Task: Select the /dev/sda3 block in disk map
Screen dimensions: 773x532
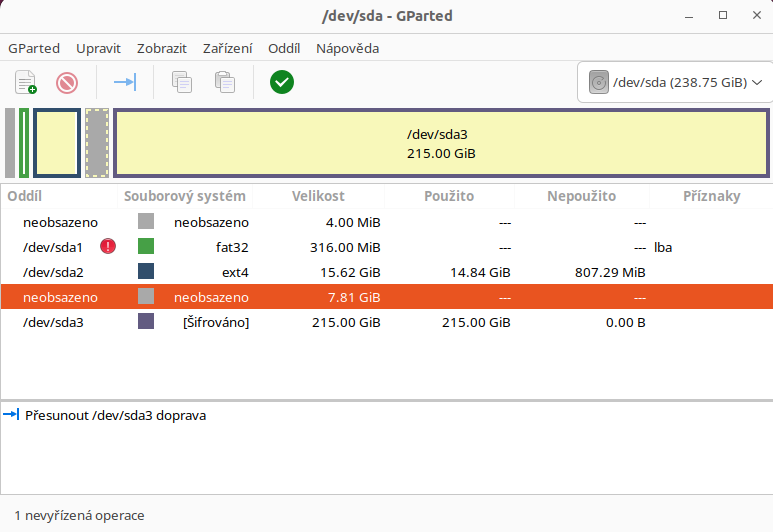Action: [440, 143]
